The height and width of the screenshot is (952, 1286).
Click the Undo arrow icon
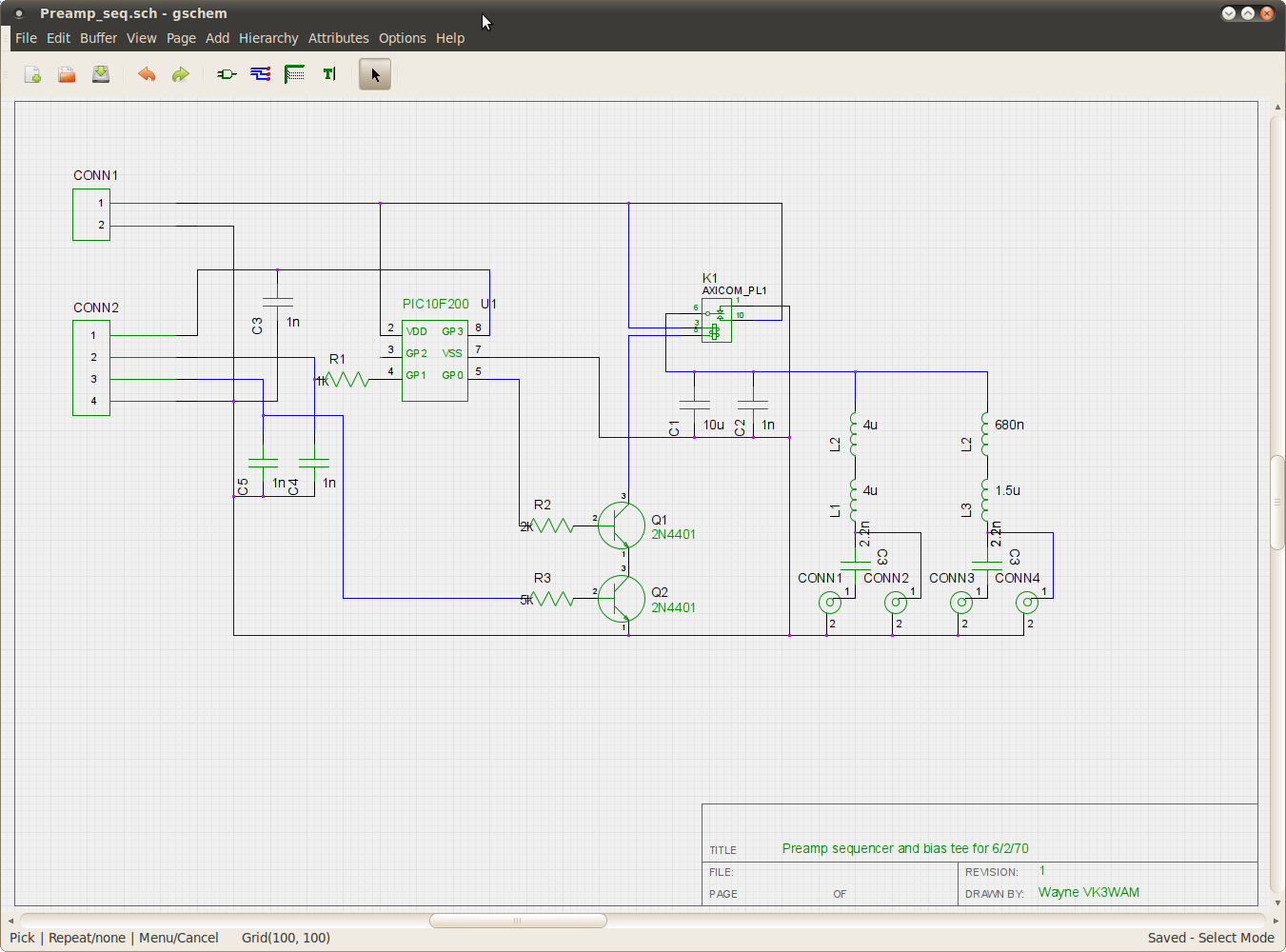147,74
